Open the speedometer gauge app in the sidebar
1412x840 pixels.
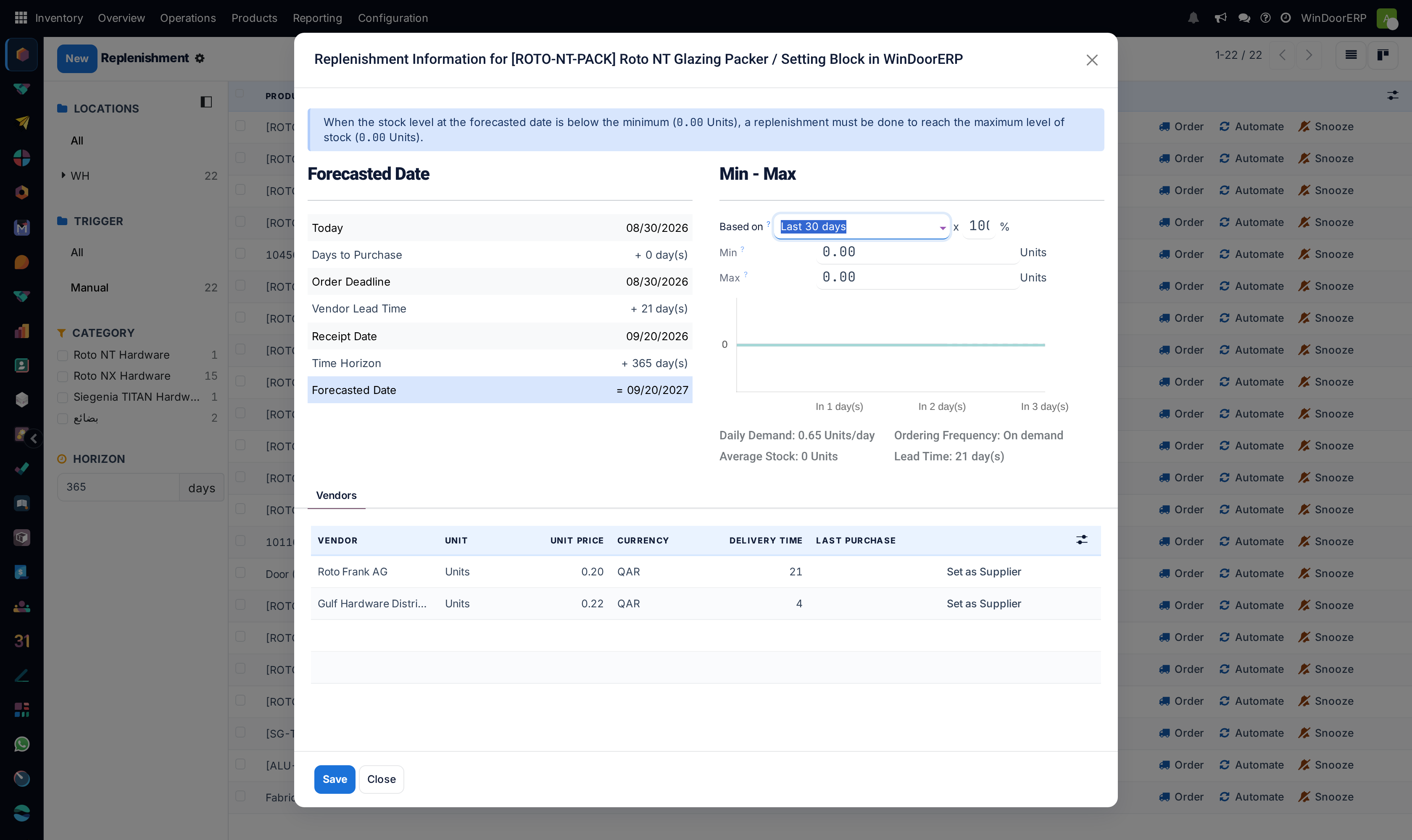point(21,778)
